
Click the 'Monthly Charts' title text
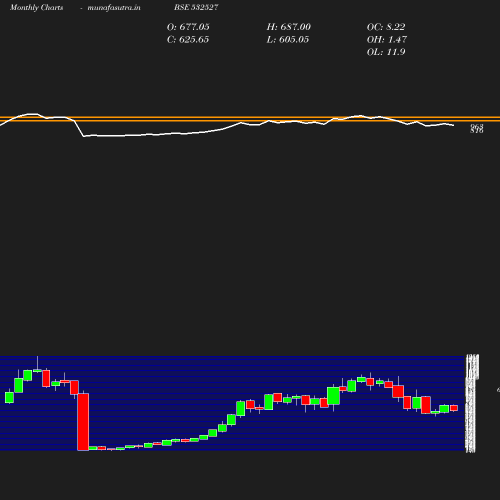click(36, 8)
